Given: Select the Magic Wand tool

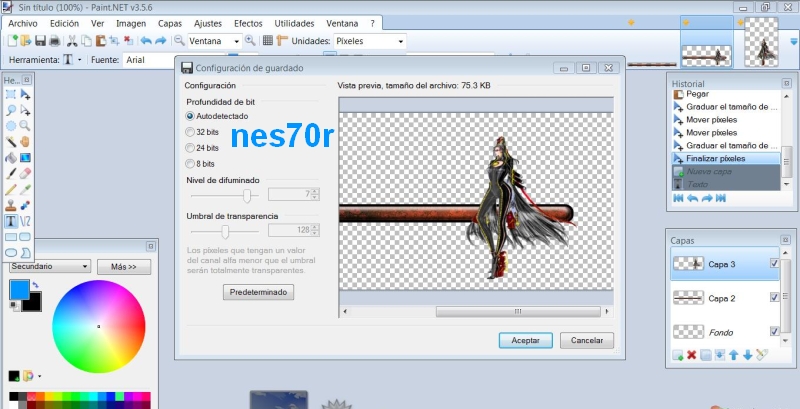Looking at the screenshot, I should click(11, 142).
